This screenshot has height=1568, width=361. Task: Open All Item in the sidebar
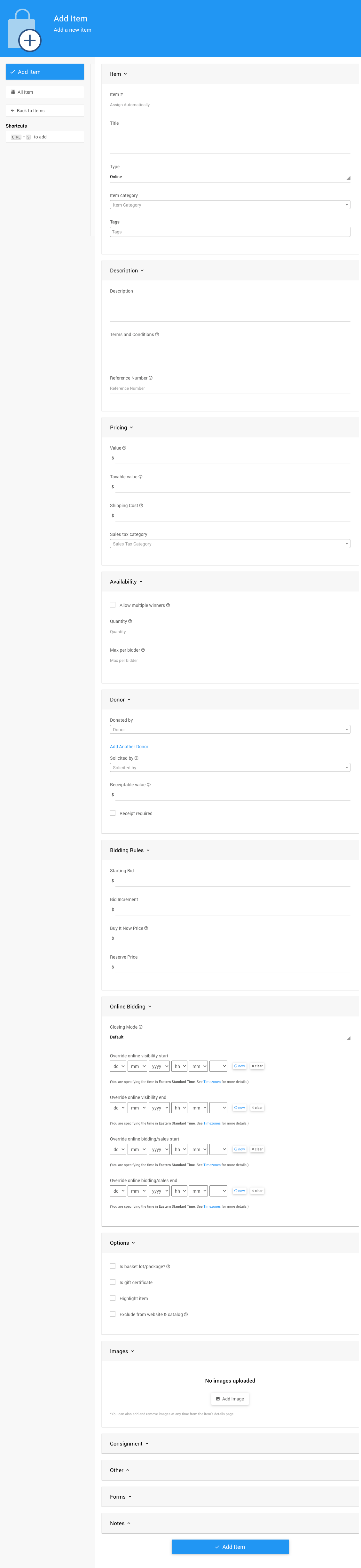[x=45, y=92]
